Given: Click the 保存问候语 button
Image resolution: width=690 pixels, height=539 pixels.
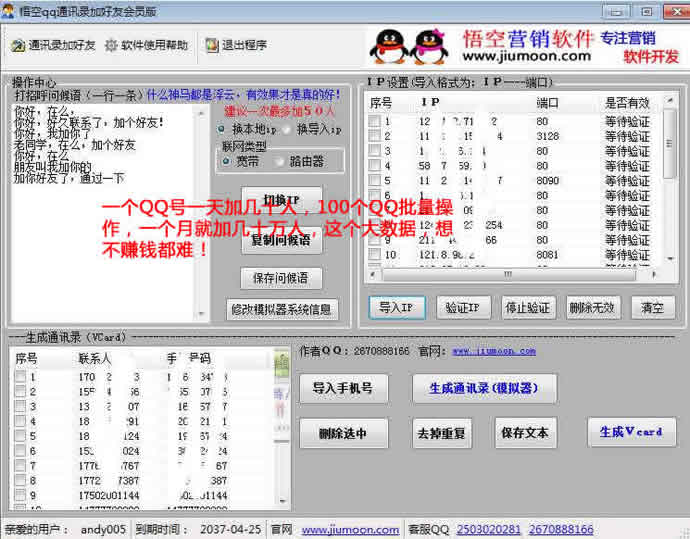Looking at the screenshot, I should click(281, 278).
